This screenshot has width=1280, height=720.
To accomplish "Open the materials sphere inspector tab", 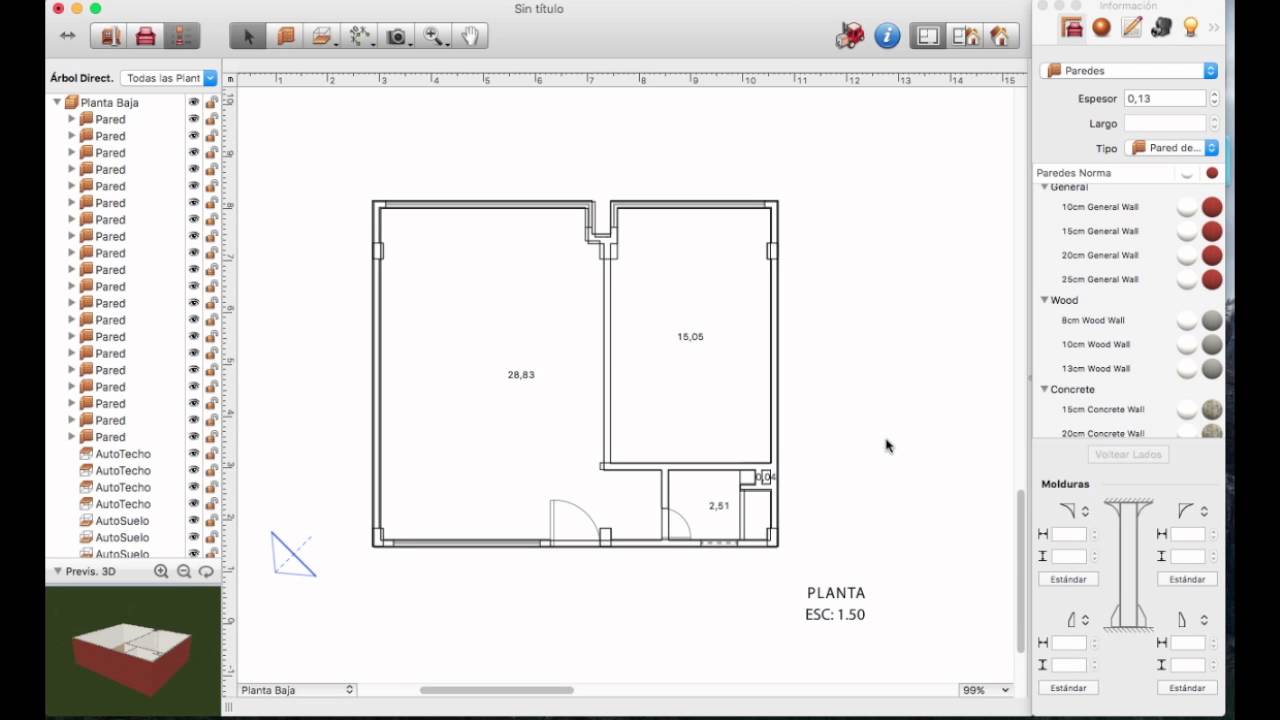I will coord(1101,27).
